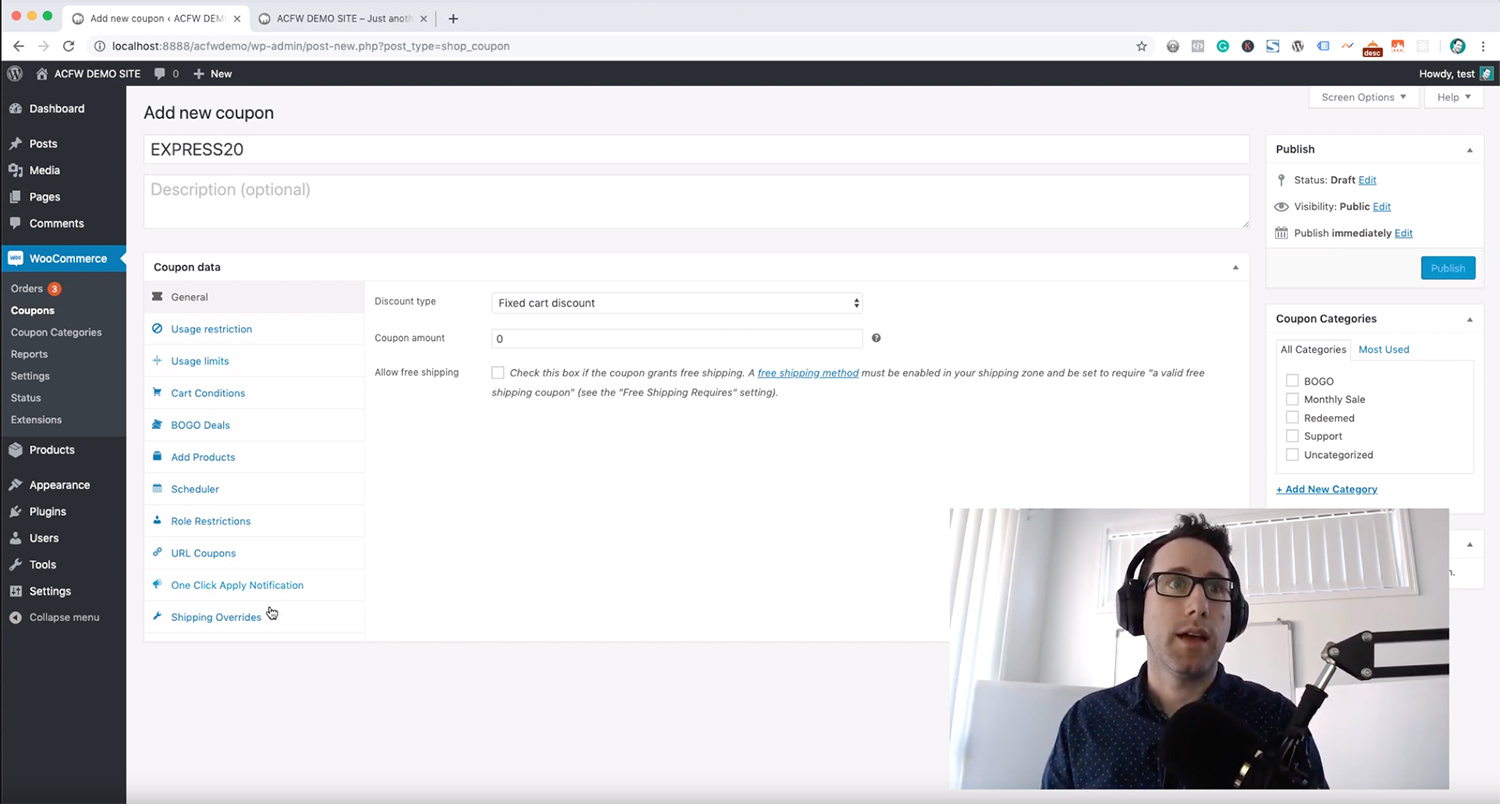Check the Uncategorized category checkbox
Image resolution: width=1500 pixels, height=804 pixels.
(x=1292, y=455)
